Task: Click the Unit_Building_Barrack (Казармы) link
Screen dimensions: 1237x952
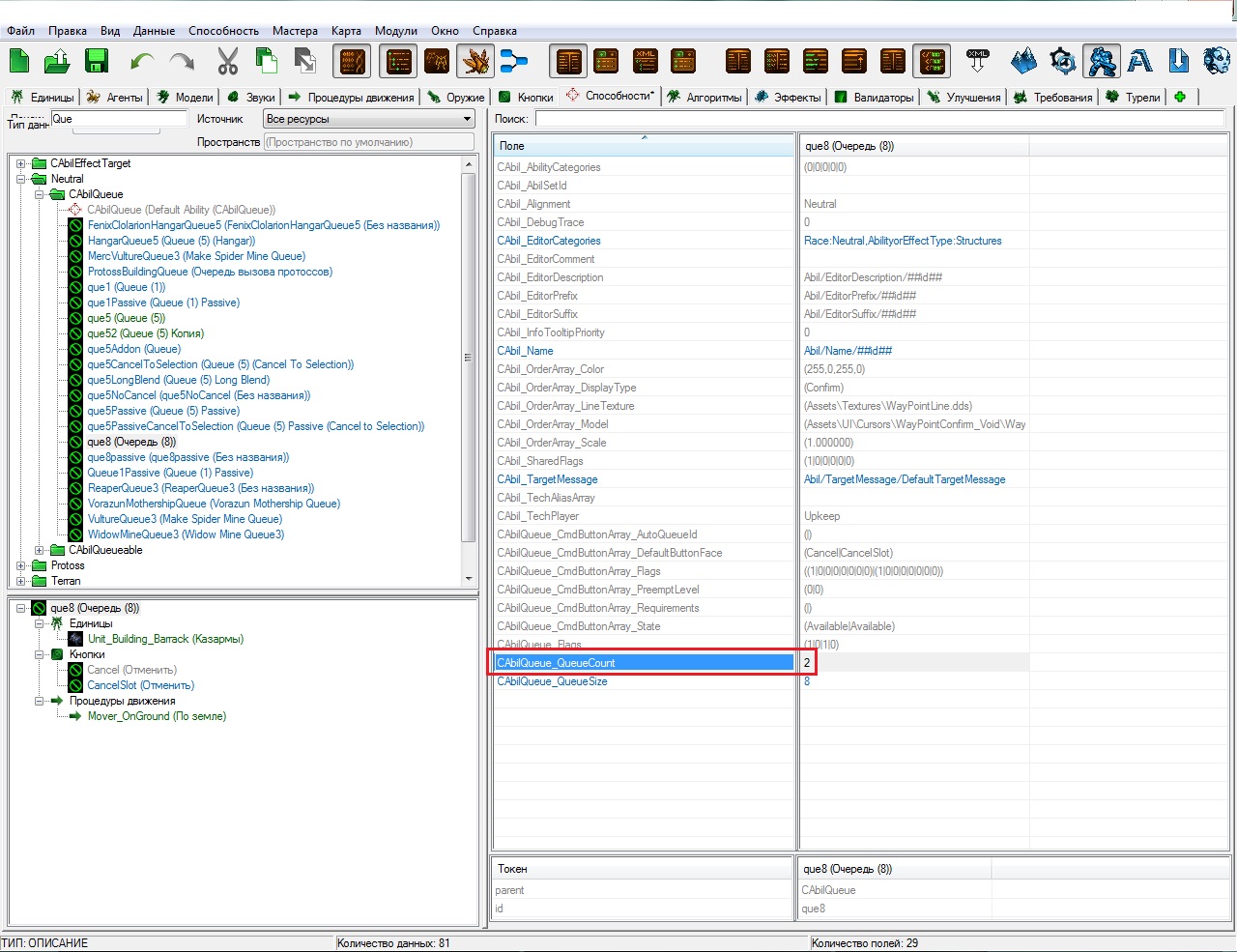Action: (165, 639)
